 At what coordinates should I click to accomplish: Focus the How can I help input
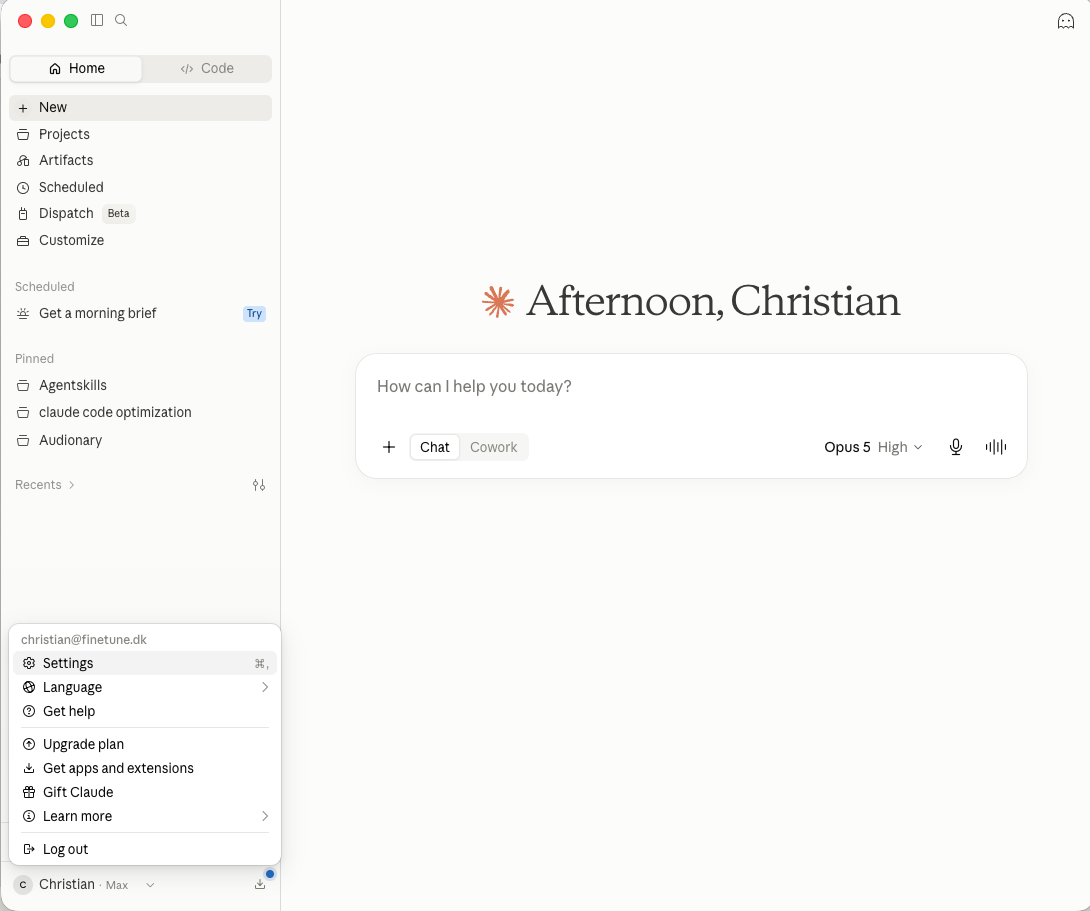point(691,386)
